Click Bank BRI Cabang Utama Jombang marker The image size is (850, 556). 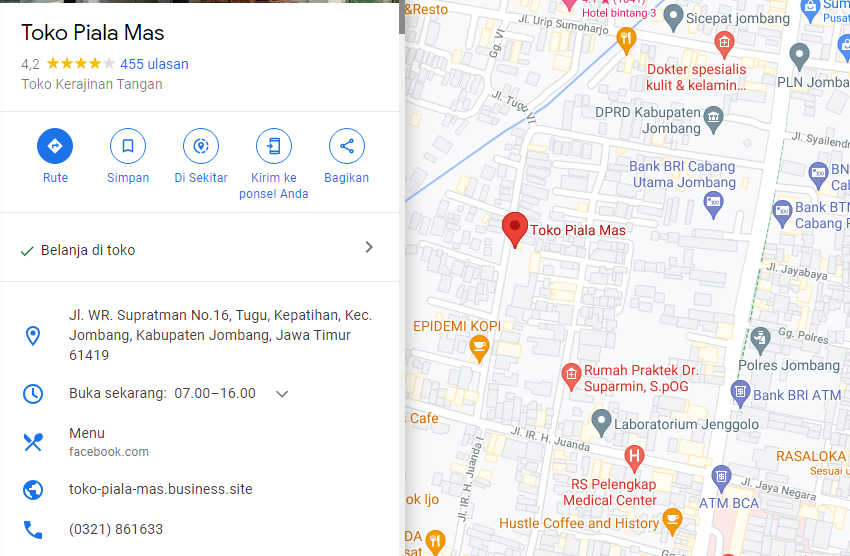tap(713, 206)
